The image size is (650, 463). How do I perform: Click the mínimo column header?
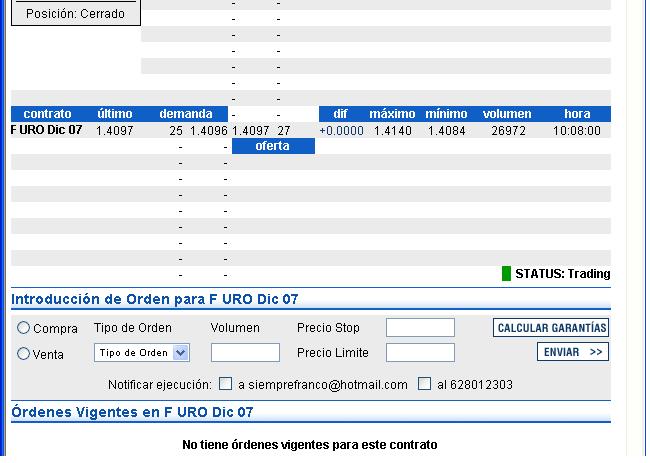[x=446, y=114]
